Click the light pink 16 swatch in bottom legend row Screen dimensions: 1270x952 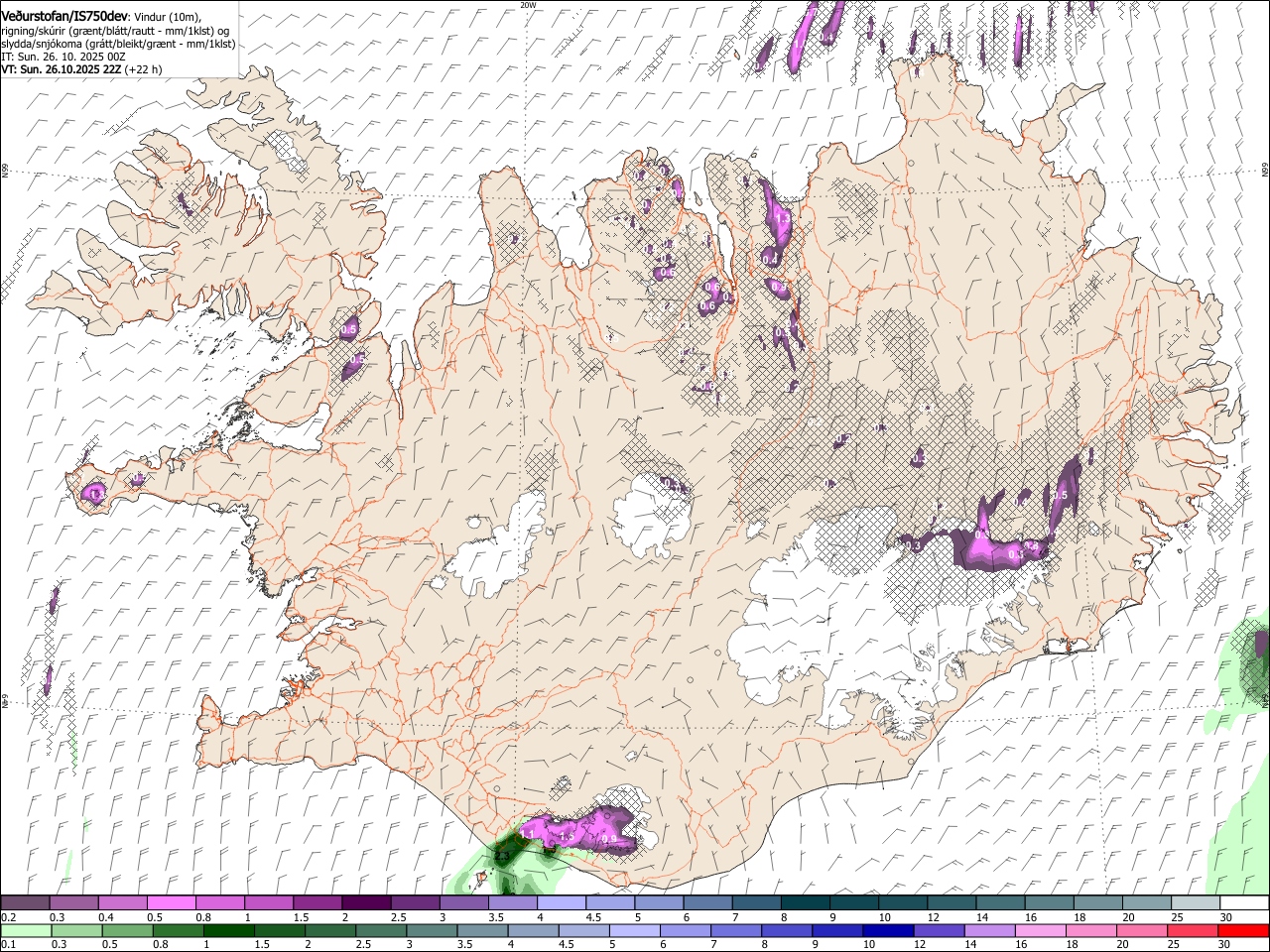1041,930
